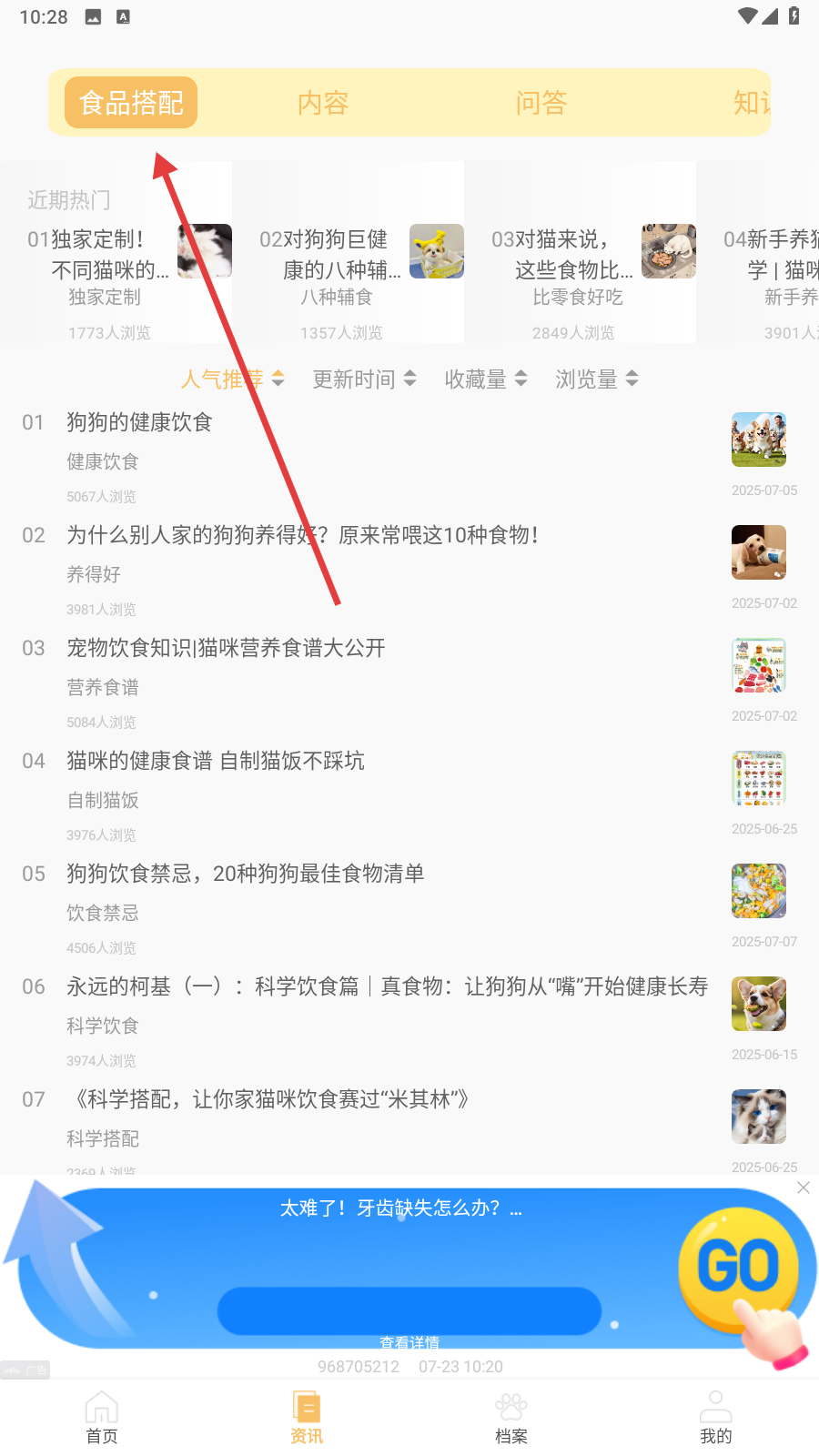The image size is (819, 1456).
Task: Sort list by 浏览量
Action: (597, 379)
